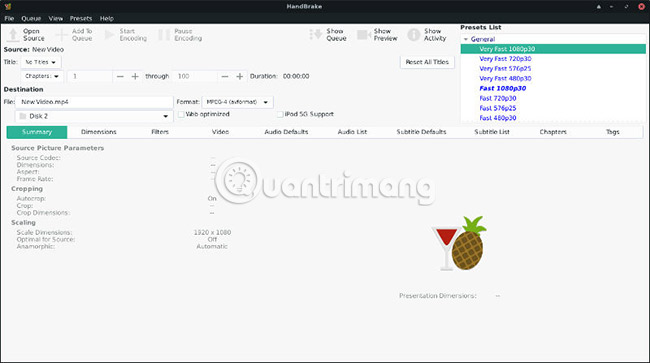The height and width of the screenshot is (363, 650).
Task: Switch to the Video tab
Action: pos(220,132)
